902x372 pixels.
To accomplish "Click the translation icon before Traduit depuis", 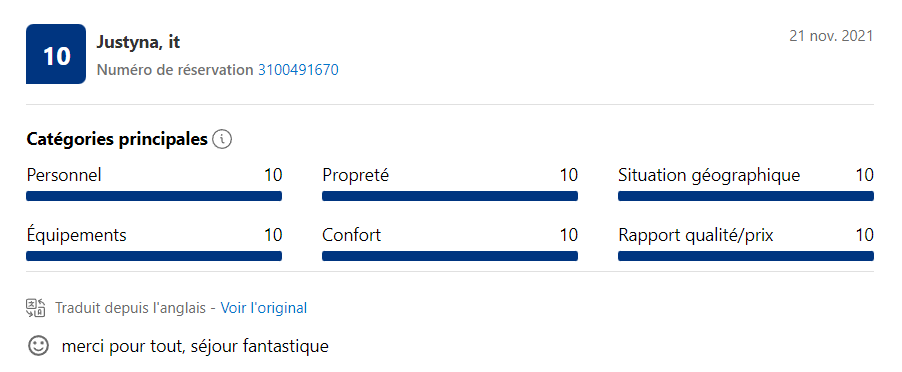I will 36,308.
